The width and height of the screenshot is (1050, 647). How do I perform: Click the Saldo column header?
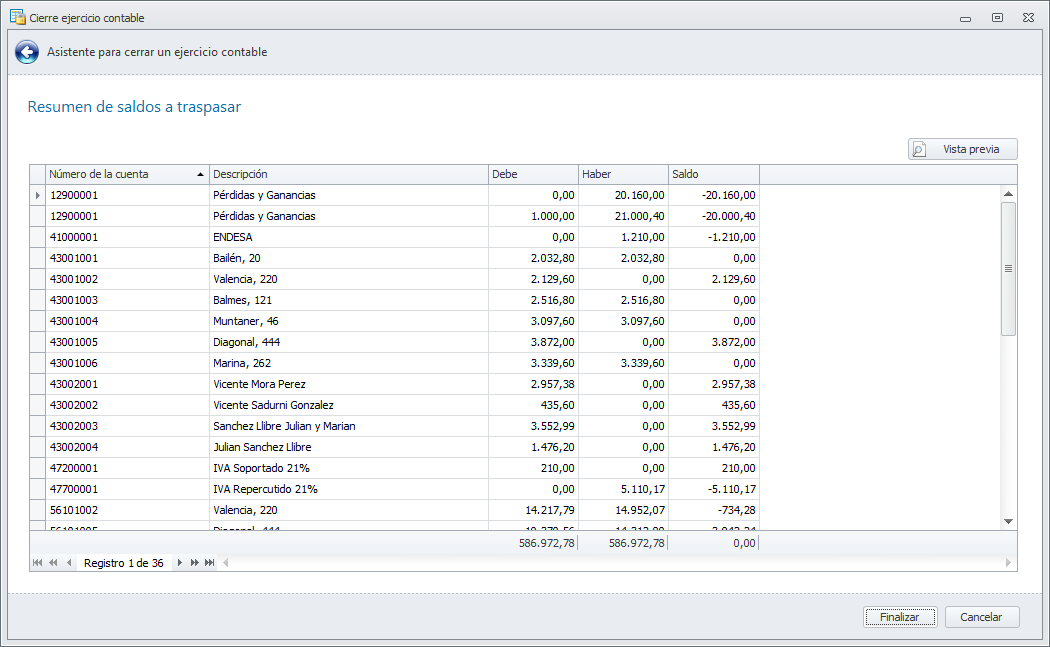pos(713,174)
